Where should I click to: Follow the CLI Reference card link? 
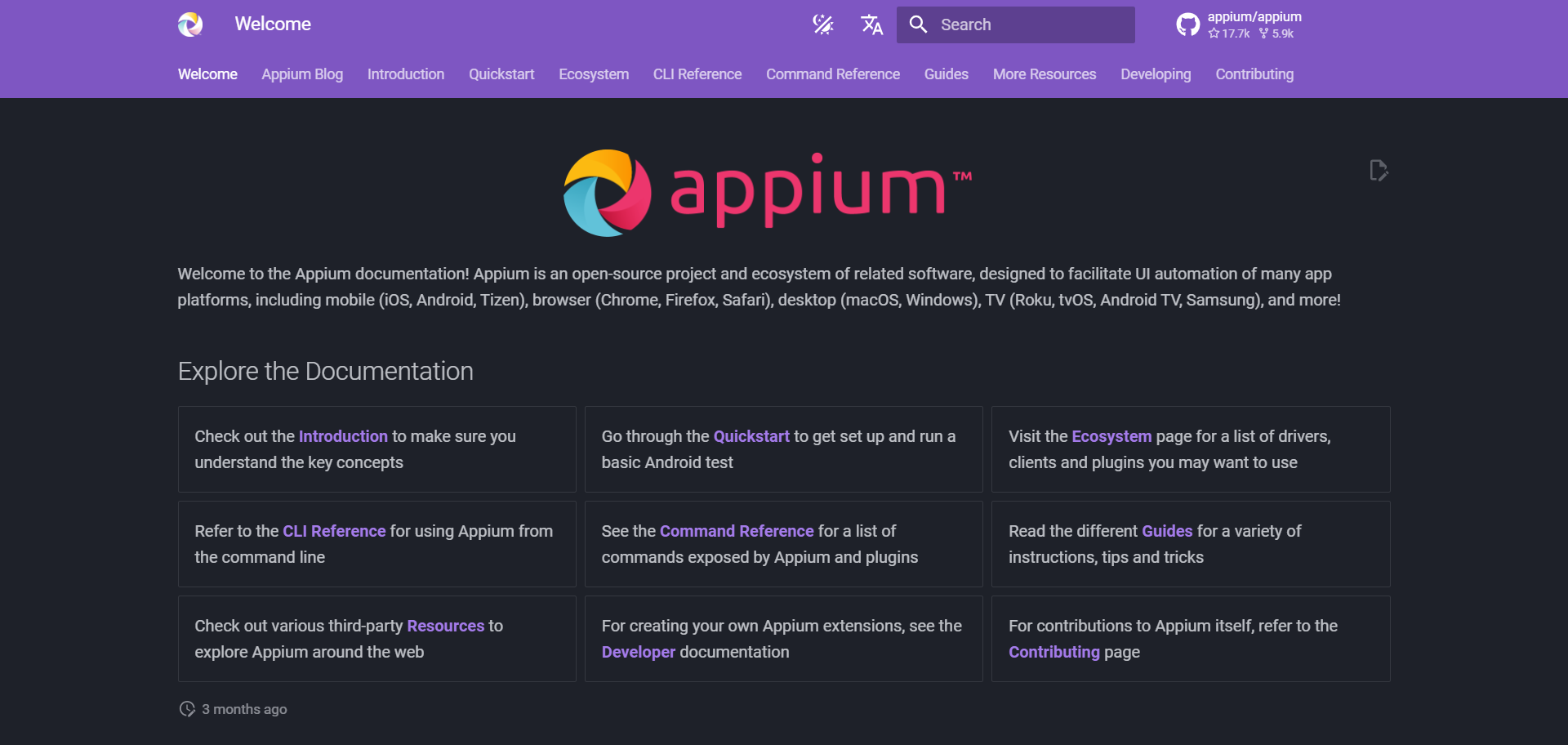[334, 531]
